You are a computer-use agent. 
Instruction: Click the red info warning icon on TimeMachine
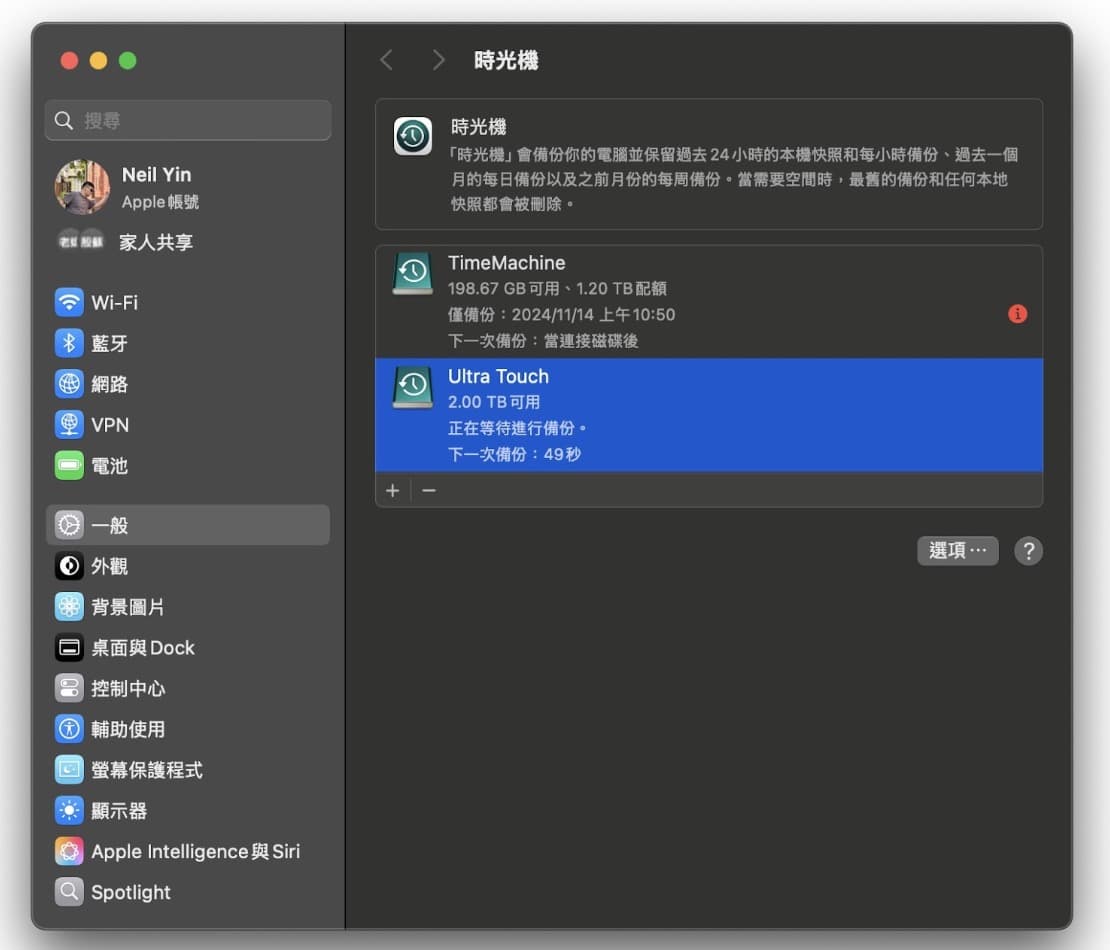point(1017,314)
